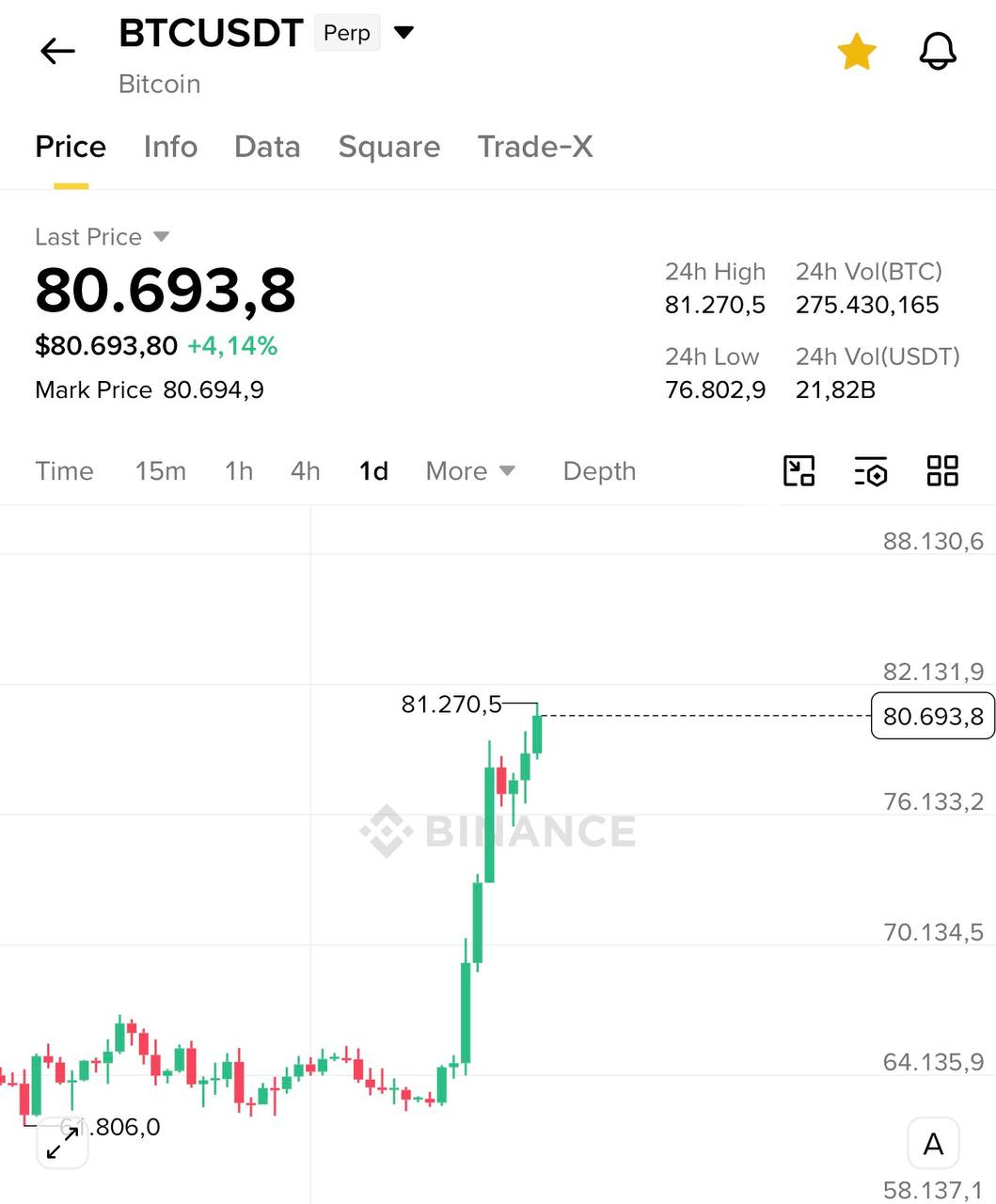Switch to the Info tab

pos(170,147)
